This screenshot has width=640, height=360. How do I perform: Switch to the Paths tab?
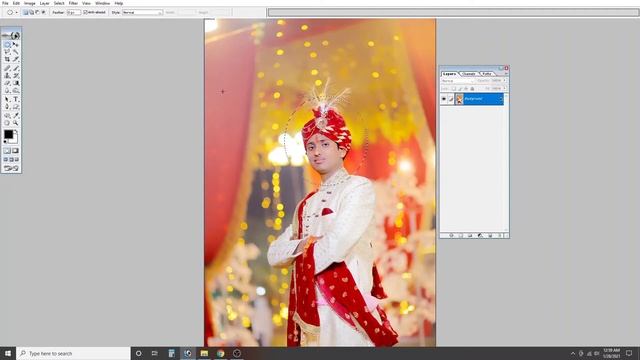click(x=487, y=74)
